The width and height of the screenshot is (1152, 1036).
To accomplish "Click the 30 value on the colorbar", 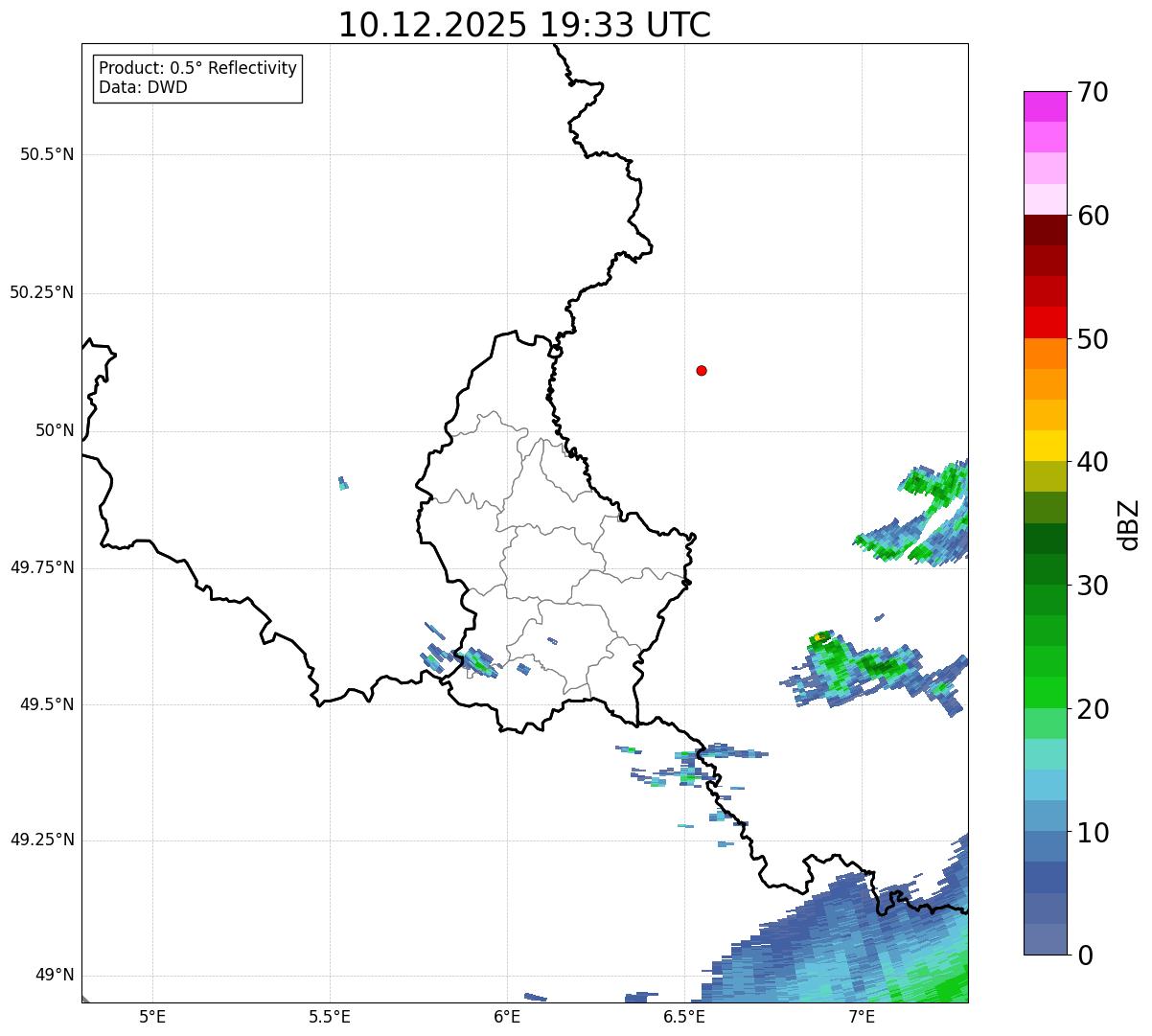I will click(x=1093, y=586).
